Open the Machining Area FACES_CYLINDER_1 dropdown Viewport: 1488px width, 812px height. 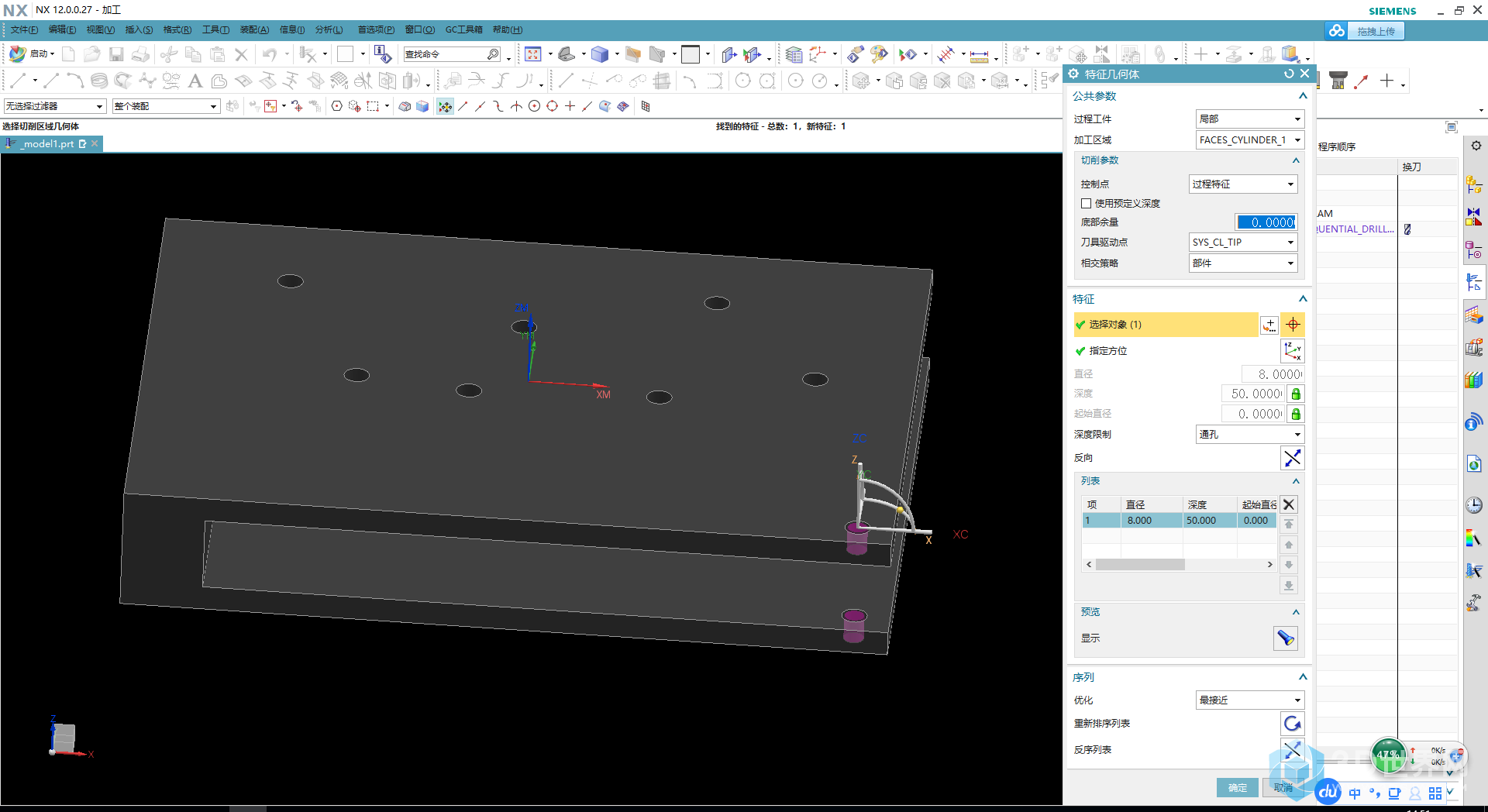click(x=1250, y=139)
